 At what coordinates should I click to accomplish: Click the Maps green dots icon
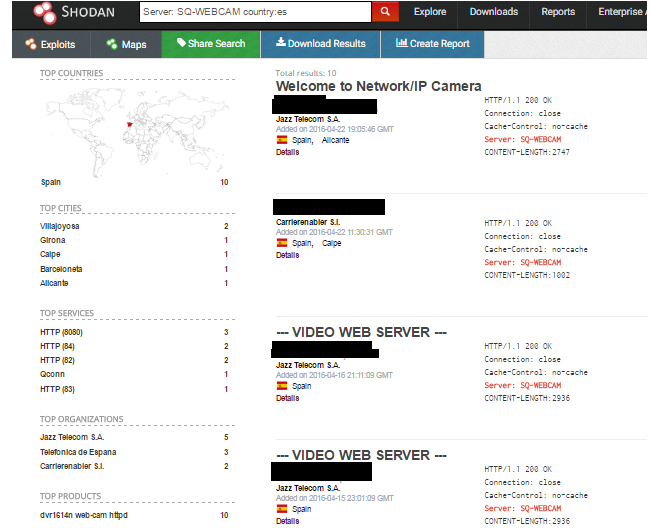pyautogui.click(x=112, y=44)
